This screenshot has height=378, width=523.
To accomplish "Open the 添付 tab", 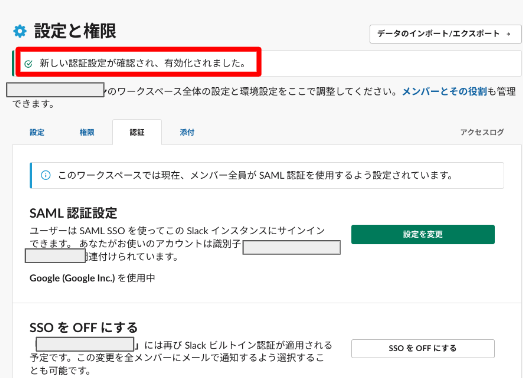I will click(x=187, y=132).
